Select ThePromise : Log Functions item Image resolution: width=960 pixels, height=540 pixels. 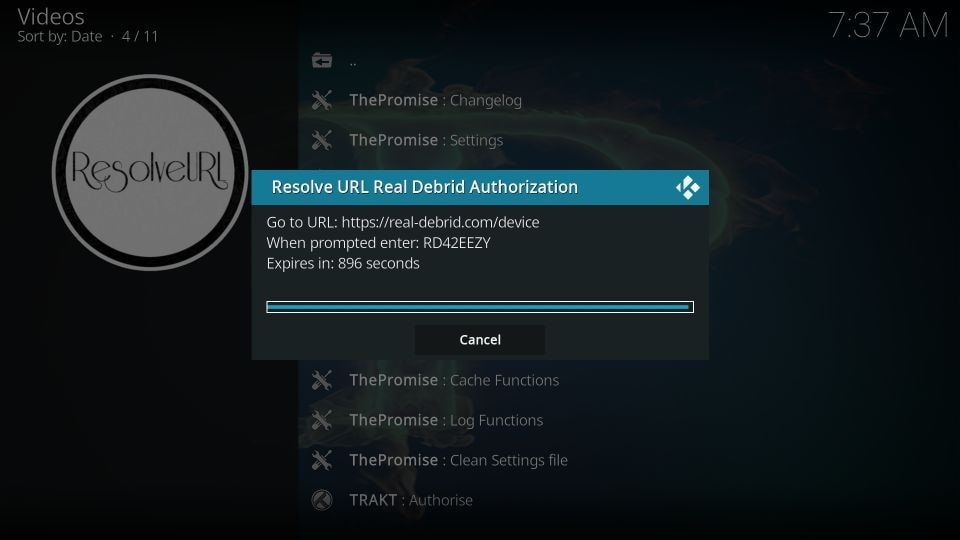click(446, 420)
